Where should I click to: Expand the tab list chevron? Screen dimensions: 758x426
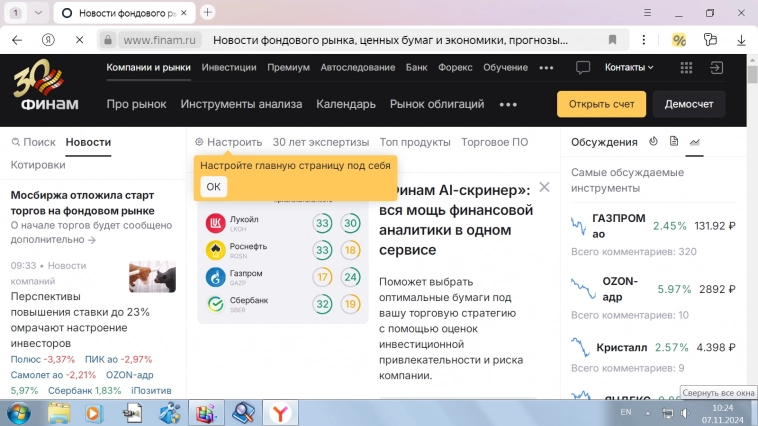pyautogui.click(x=38, y=13)
